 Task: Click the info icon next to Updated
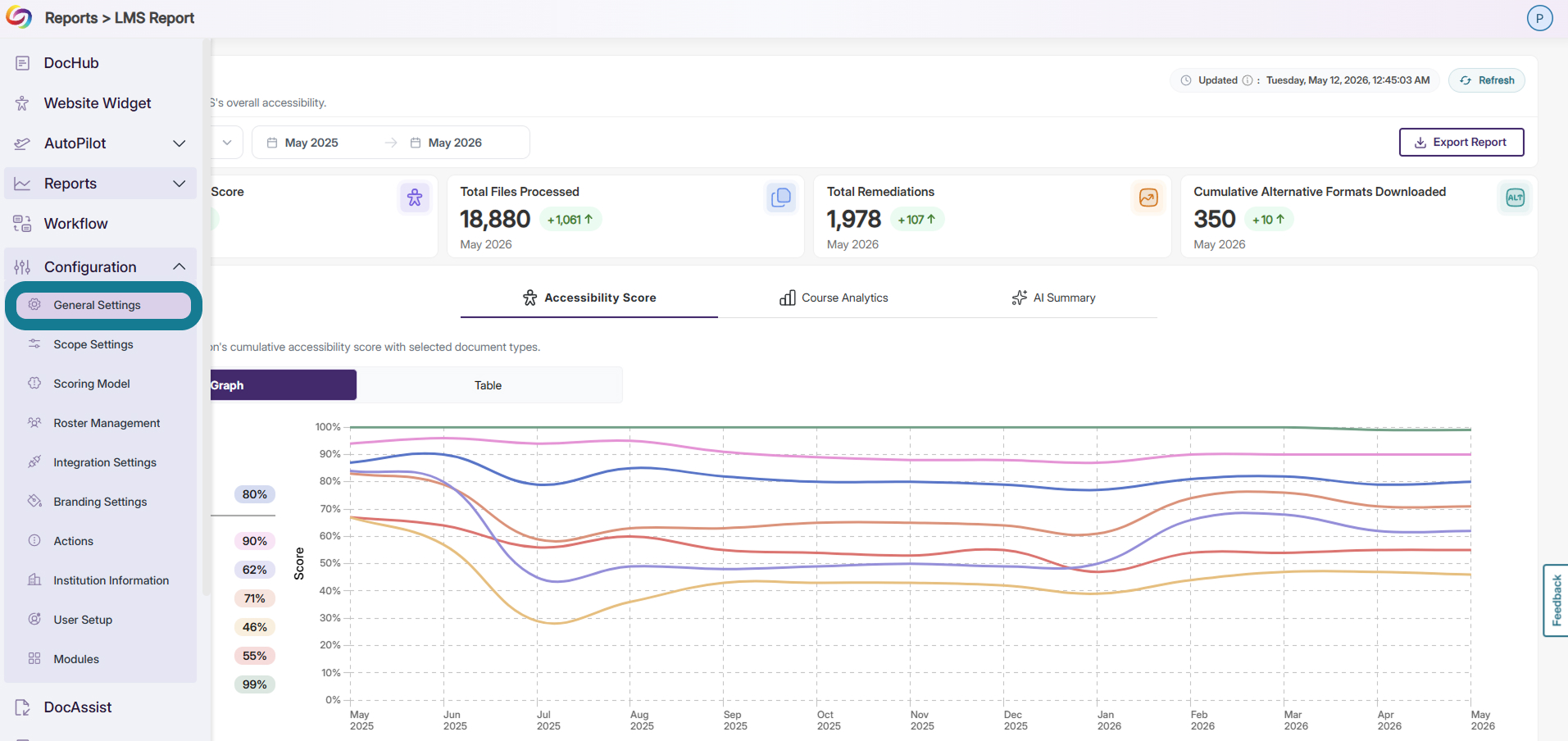[x=1248, y=80]
